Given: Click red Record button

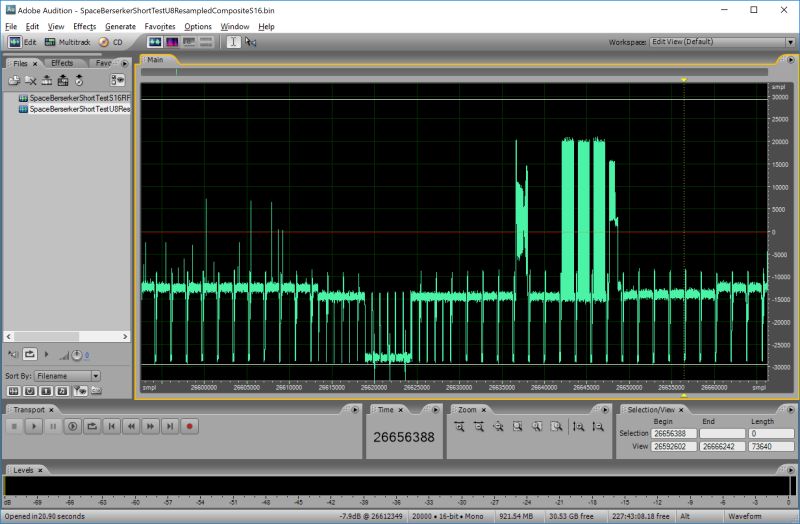Looking at the screenshot, I should (x=189, y=426).
